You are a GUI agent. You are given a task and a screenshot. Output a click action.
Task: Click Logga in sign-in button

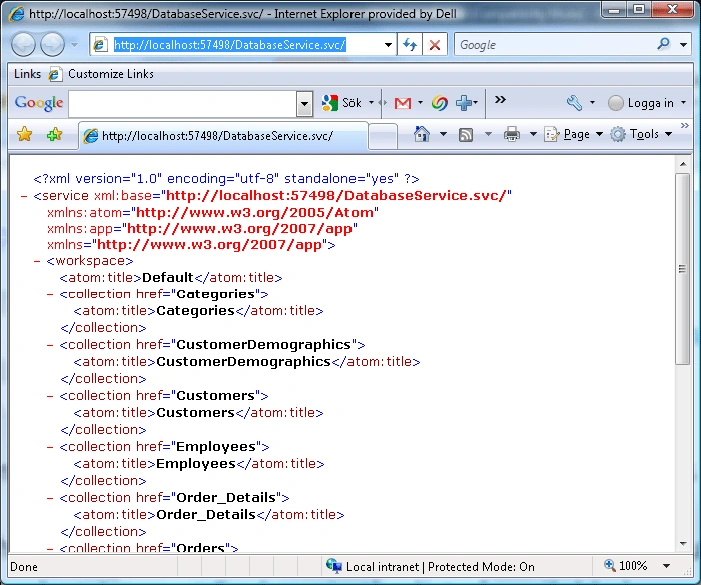[x=641, y=103]
